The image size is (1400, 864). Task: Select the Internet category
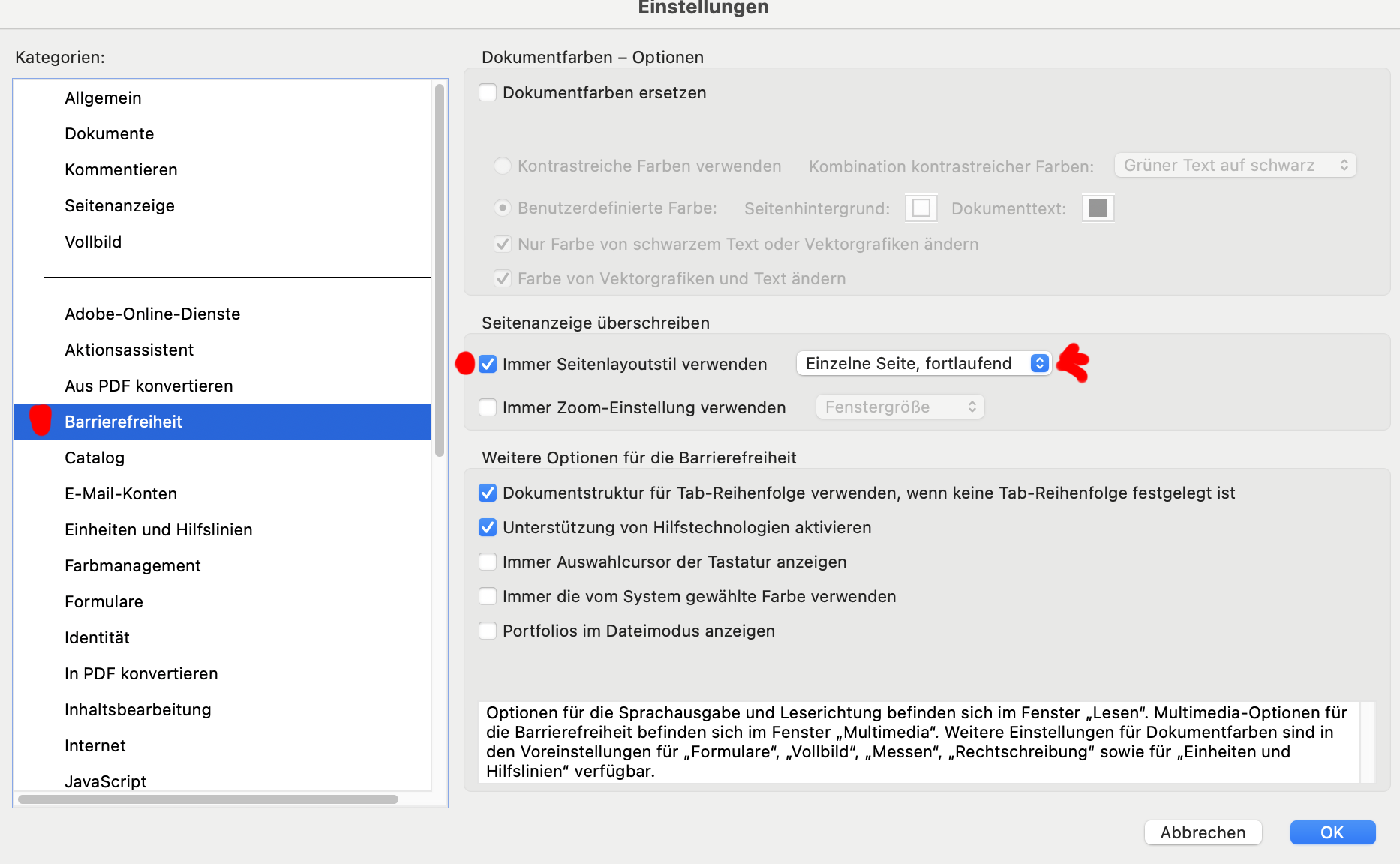(x=95, y=745)
